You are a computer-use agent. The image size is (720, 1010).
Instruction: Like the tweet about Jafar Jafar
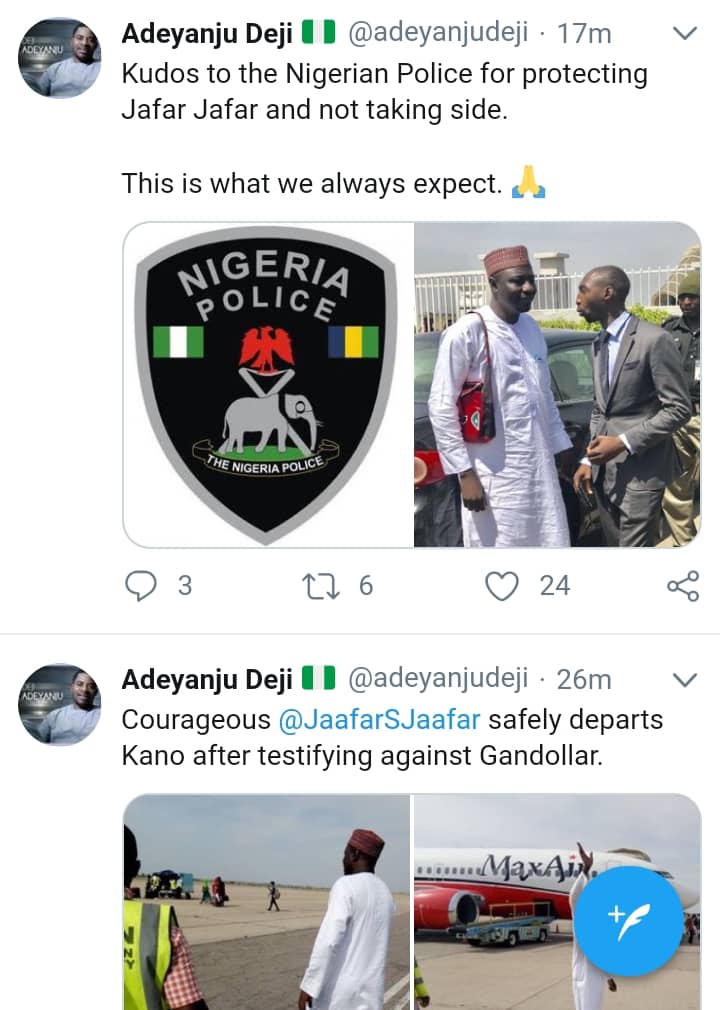(502, 585)
